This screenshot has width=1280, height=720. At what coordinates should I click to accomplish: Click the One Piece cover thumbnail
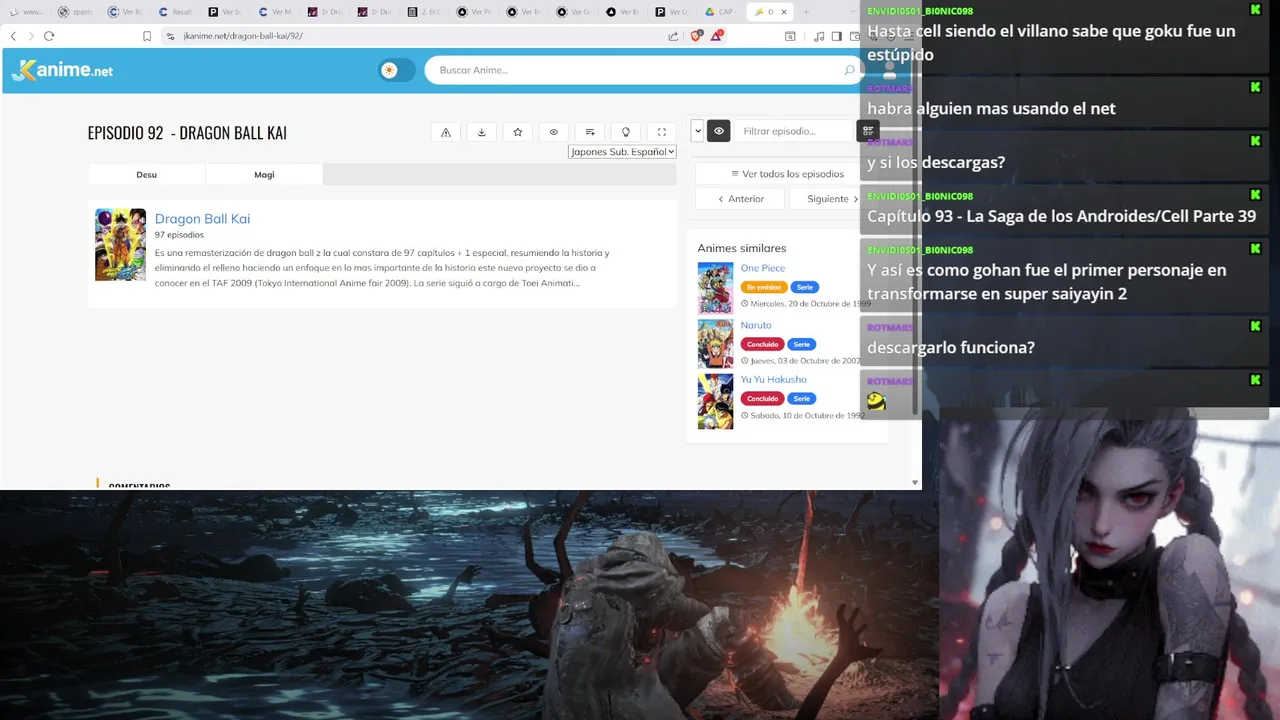pyautogui.click(x=715, y=288)
